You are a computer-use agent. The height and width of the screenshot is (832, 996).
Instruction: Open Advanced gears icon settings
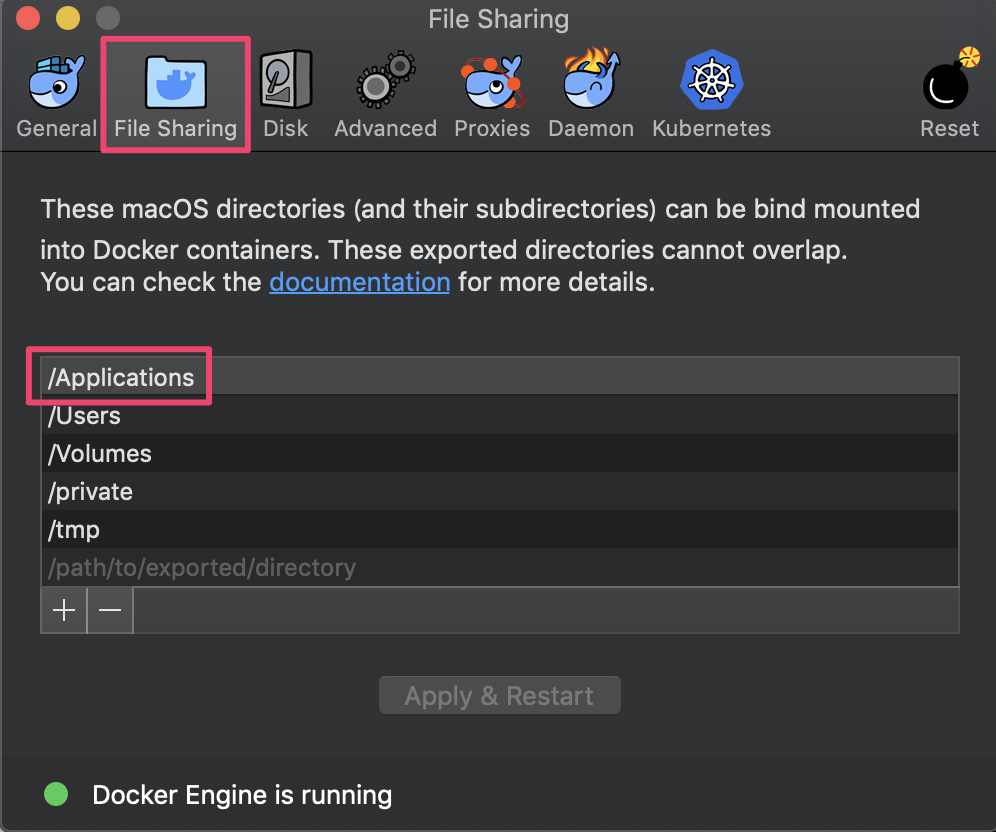(385, 84)
